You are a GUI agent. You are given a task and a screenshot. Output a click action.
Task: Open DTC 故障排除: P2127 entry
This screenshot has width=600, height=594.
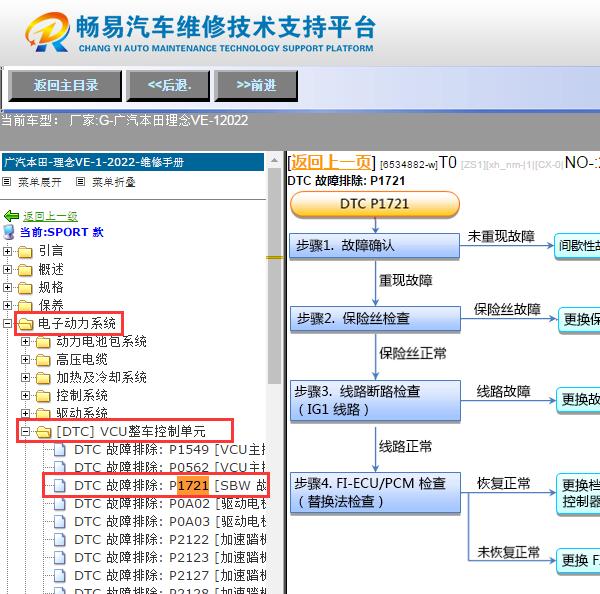click(x=170, y=576)
